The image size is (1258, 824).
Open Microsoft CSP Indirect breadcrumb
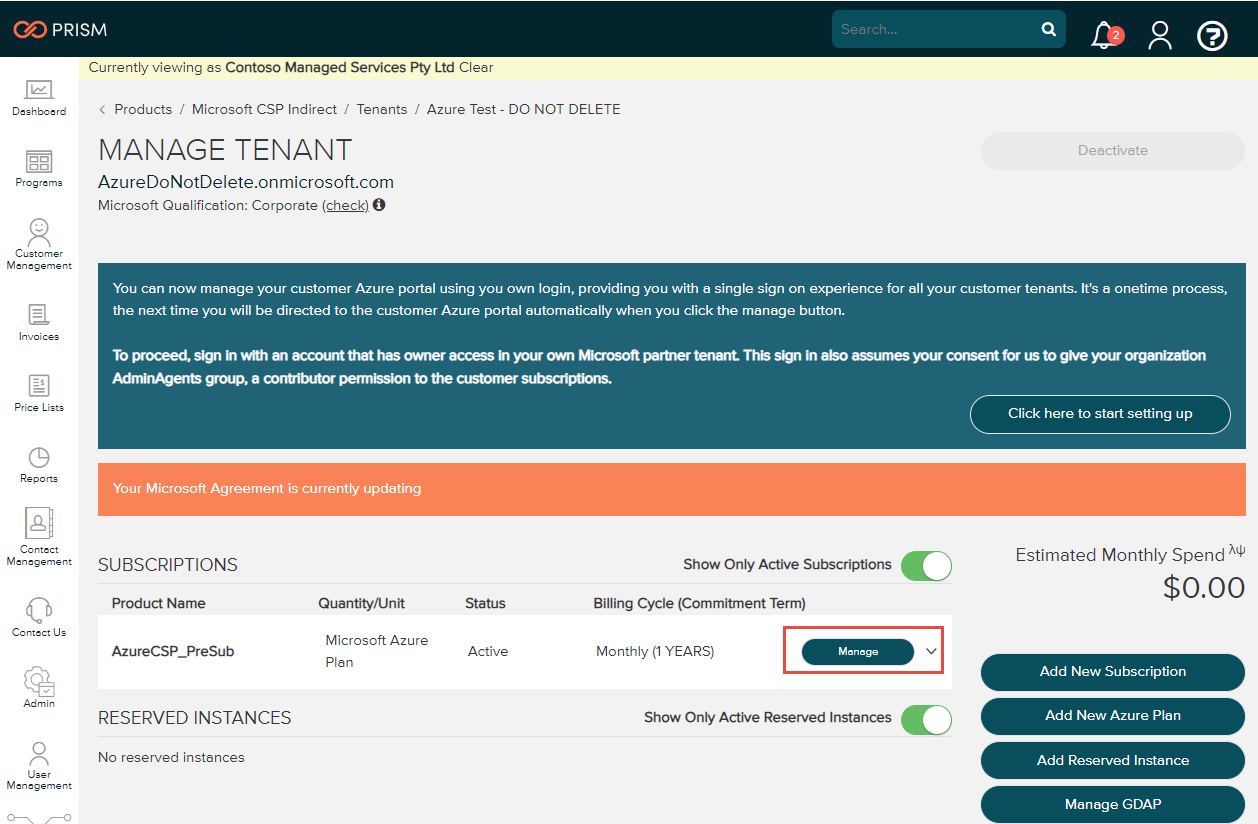(x=264, y=109)
